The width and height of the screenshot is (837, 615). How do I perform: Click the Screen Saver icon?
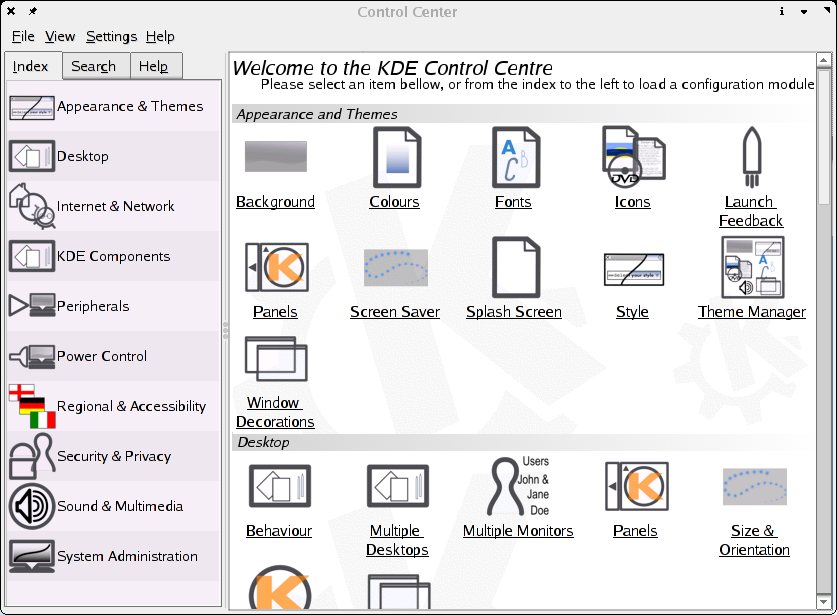(396, 267)
